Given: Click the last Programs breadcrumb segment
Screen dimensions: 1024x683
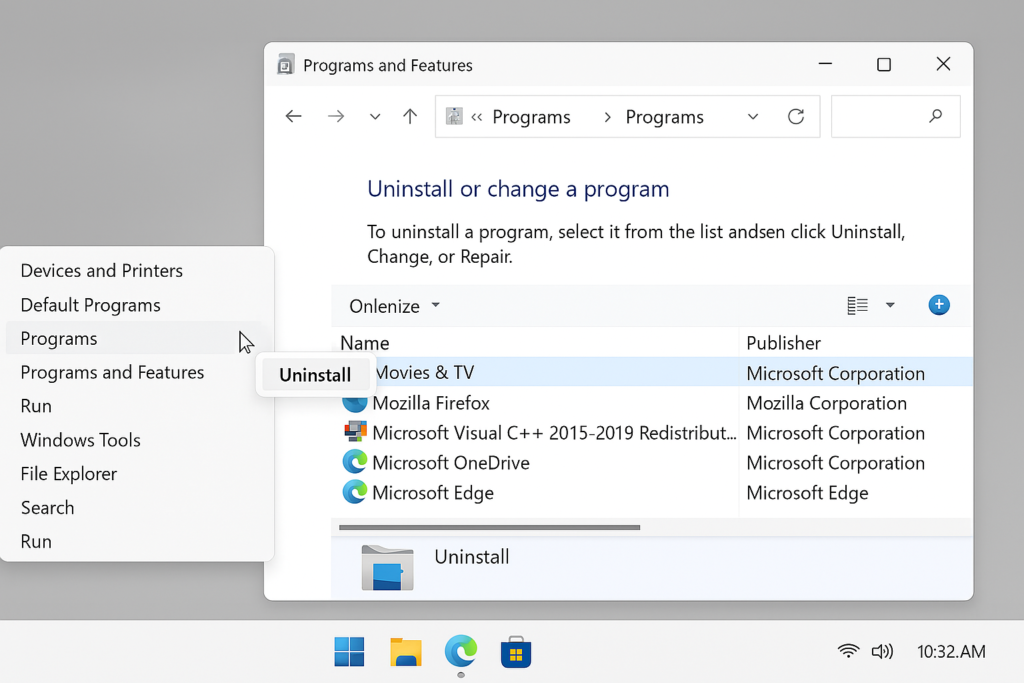Looking at the screenshot, I should 664,117.
